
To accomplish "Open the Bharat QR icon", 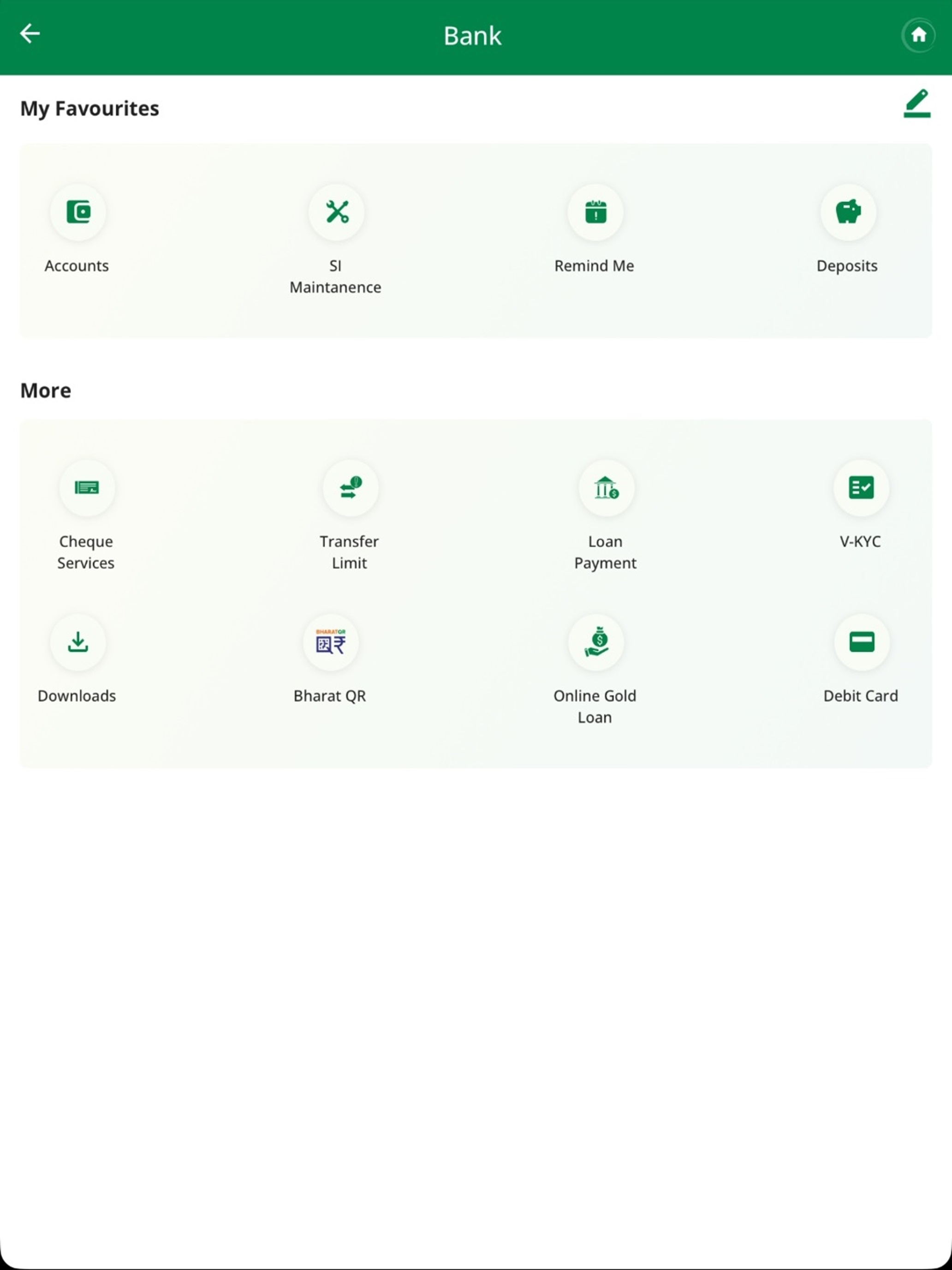I will [x=331, y=642].
